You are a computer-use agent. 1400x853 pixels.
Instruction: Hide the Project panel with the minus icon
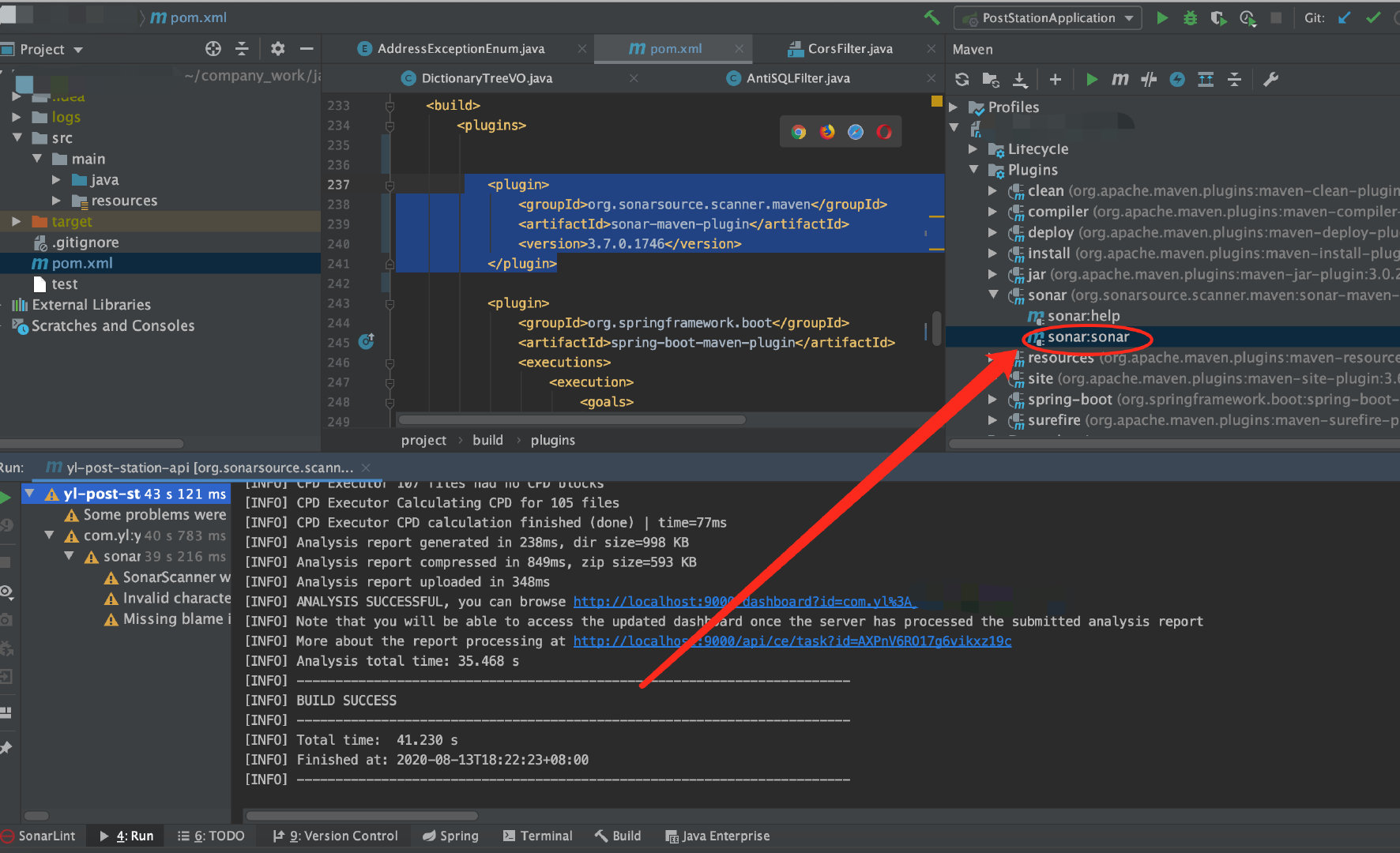[x=307, y=49]
